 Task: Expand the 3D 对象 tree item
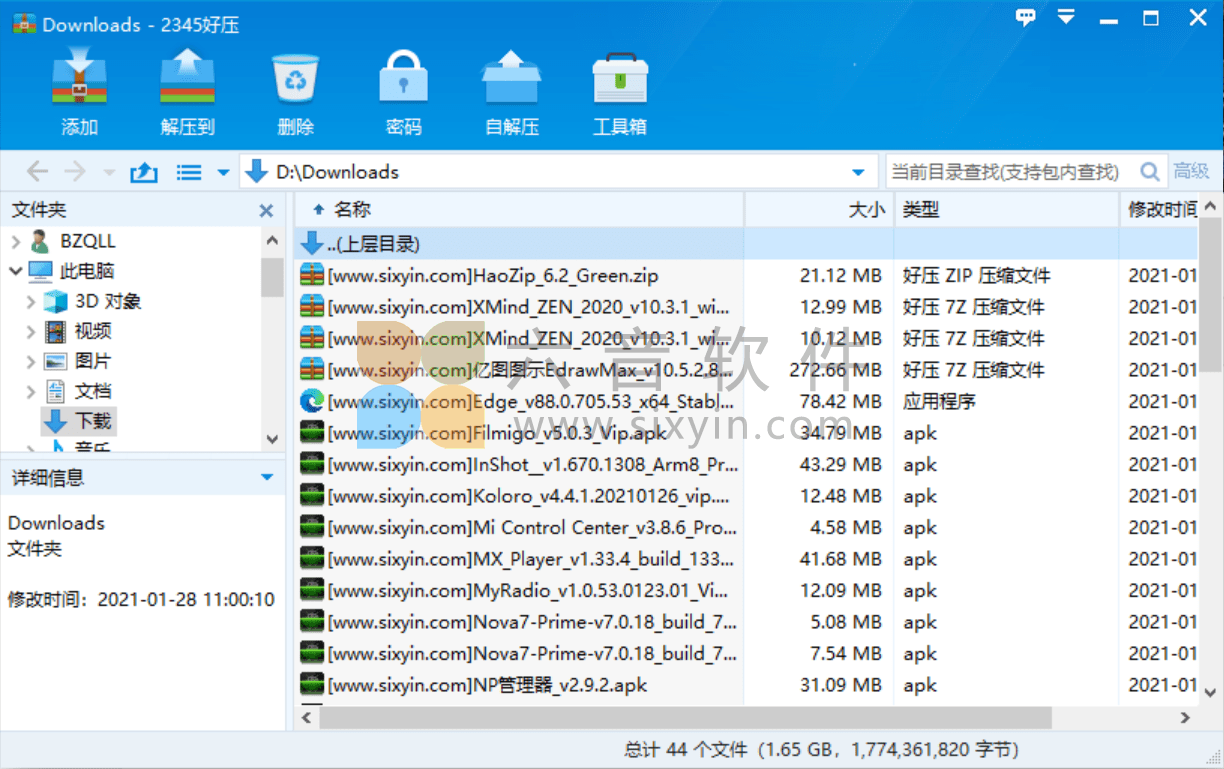point(31,300)
